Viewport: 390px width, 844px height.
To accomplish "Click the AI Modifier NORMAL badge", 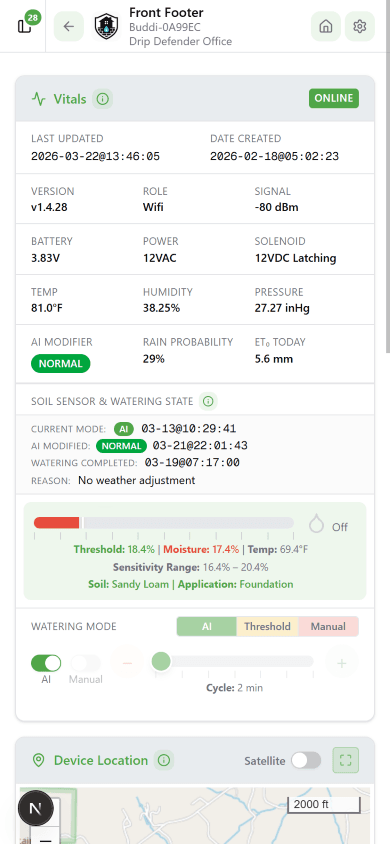I will click(x=60, y=363).
